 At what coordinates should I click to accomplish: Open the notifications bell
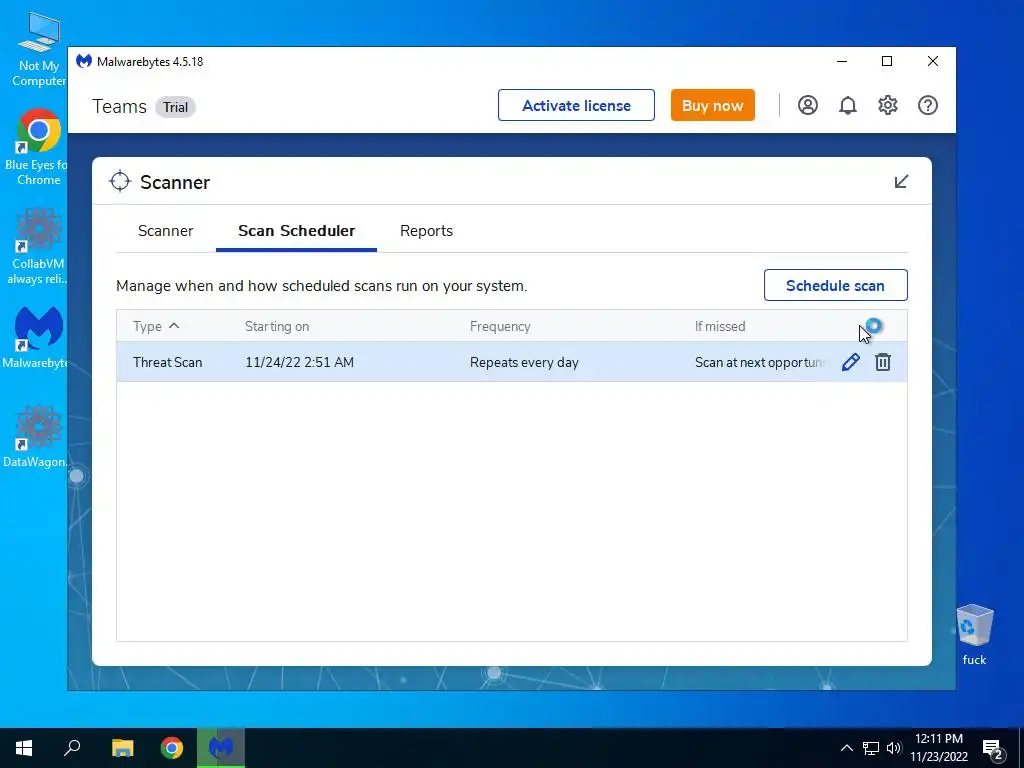click(x=848, y=105)
